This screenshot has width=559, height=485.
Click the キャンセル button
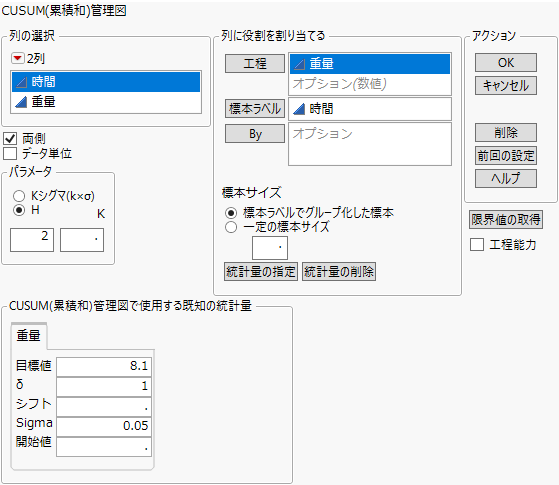[506, 86]
